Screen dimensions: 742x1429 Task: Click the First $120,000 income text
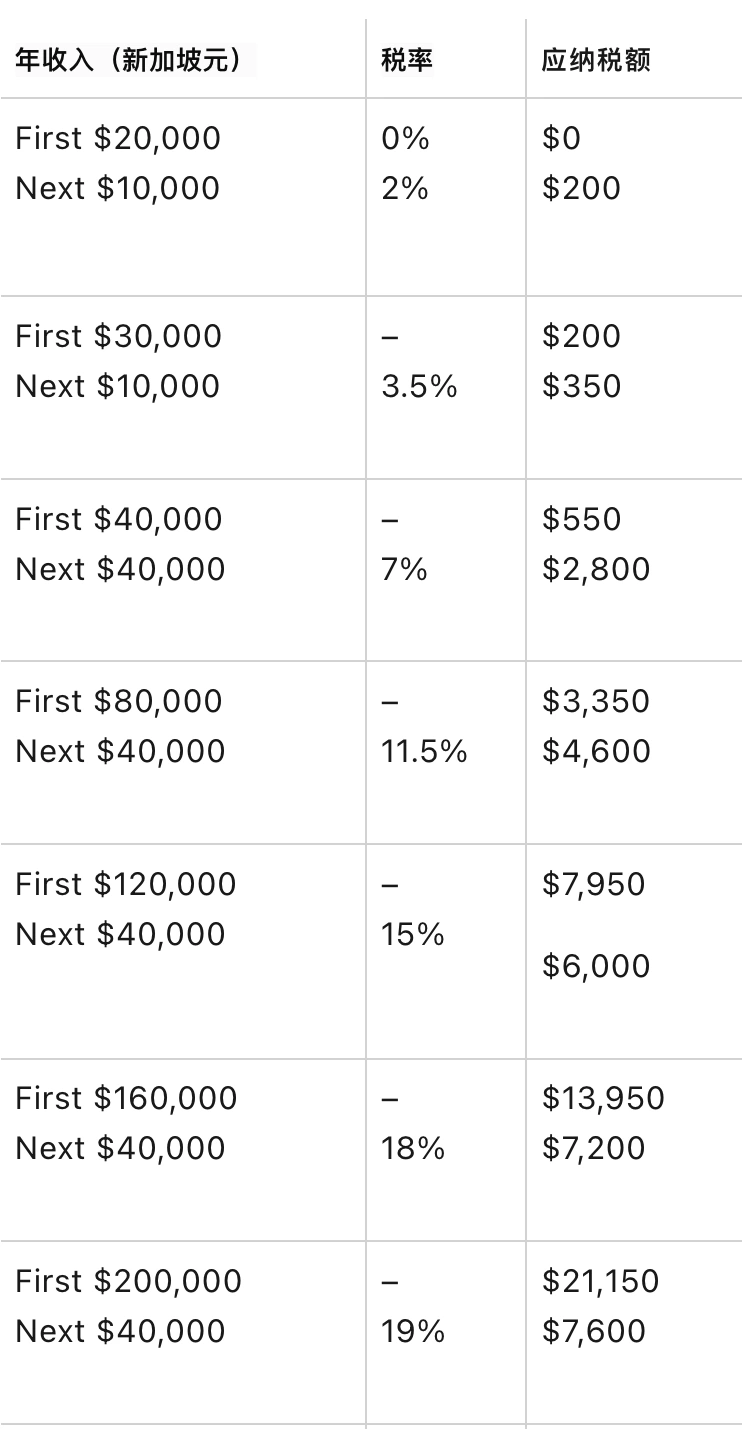tap(126, 884)
